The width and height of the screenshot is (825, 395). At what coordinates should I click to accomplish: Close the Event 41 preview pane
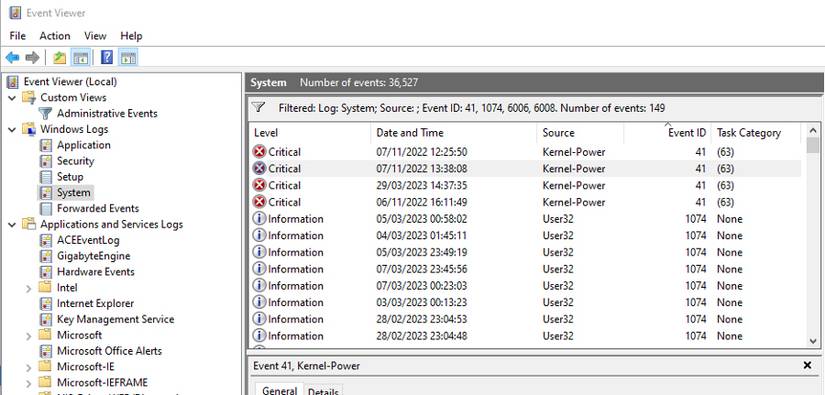808,365
